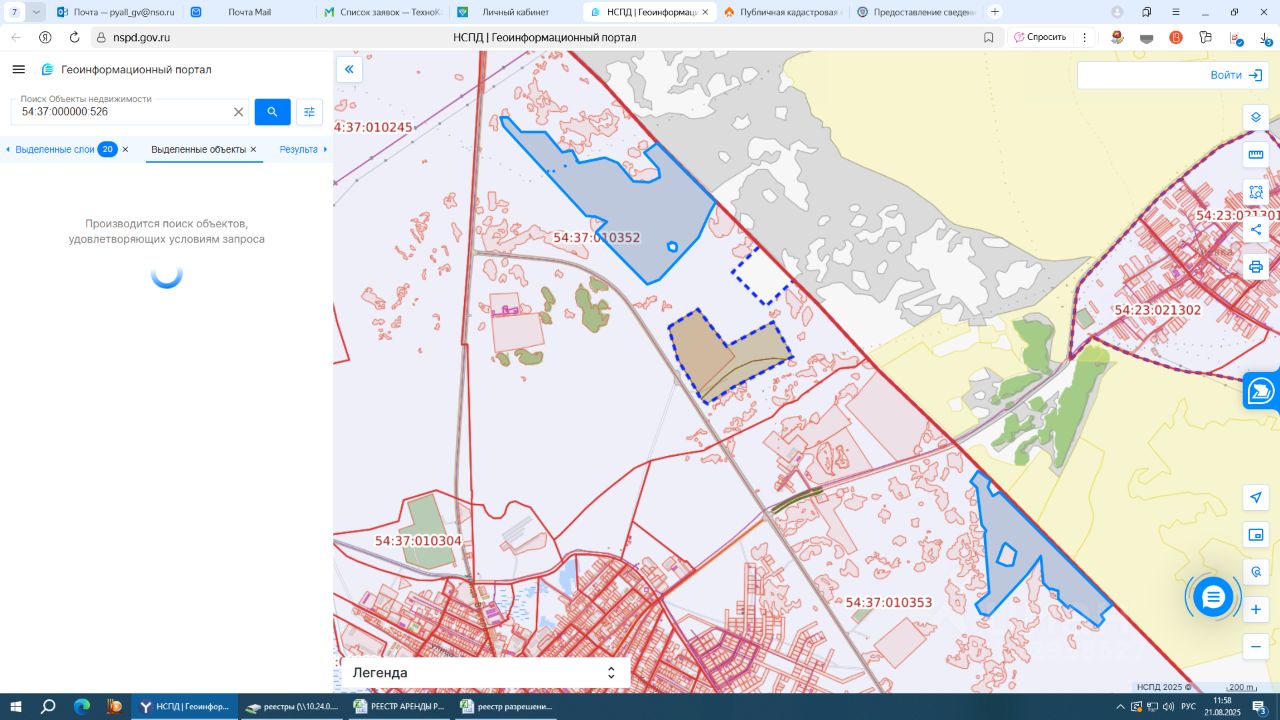Click cadastral block label 54:37:010353
The image size is (1280, 720).
pos(889,603)
